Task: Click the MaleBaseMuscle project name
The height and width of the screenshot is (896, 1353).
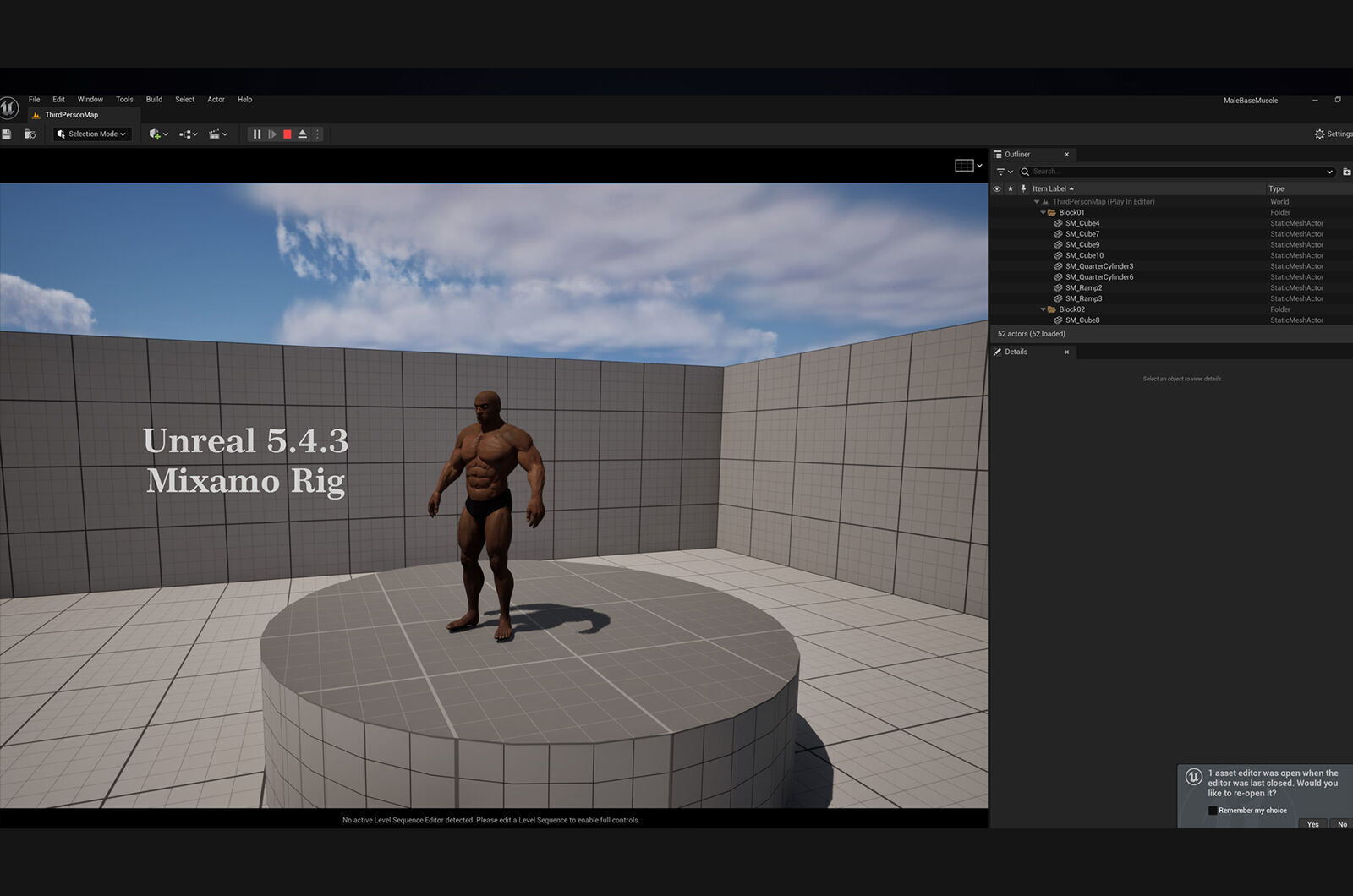Action: point(1251,101)
